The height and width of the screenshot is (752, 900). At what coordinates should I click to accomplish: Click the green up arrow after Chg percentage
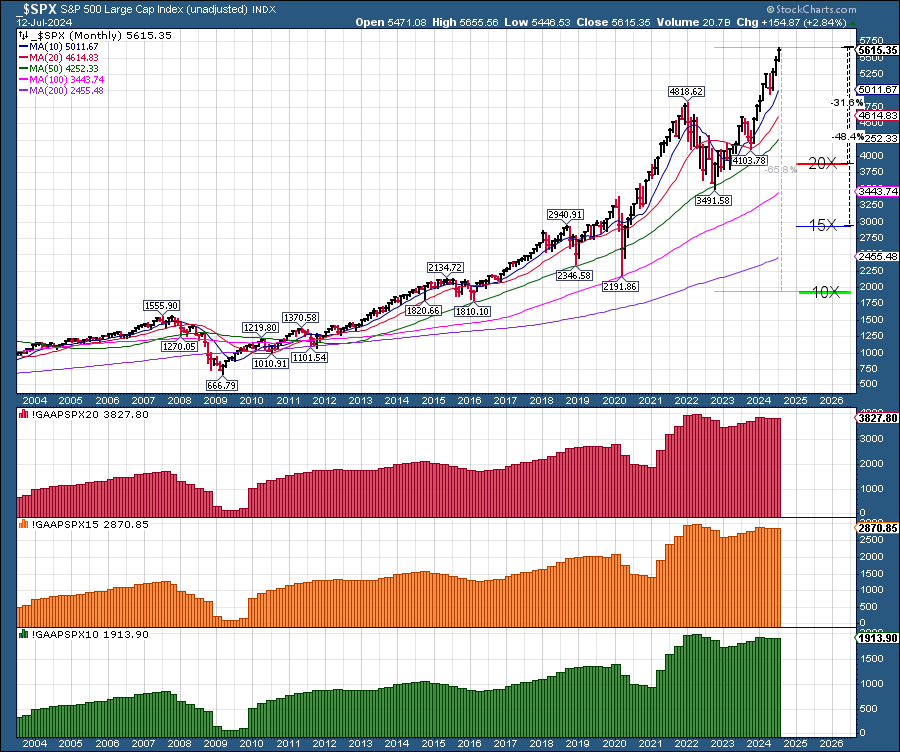pyautogui.click(x=853, y=22)
